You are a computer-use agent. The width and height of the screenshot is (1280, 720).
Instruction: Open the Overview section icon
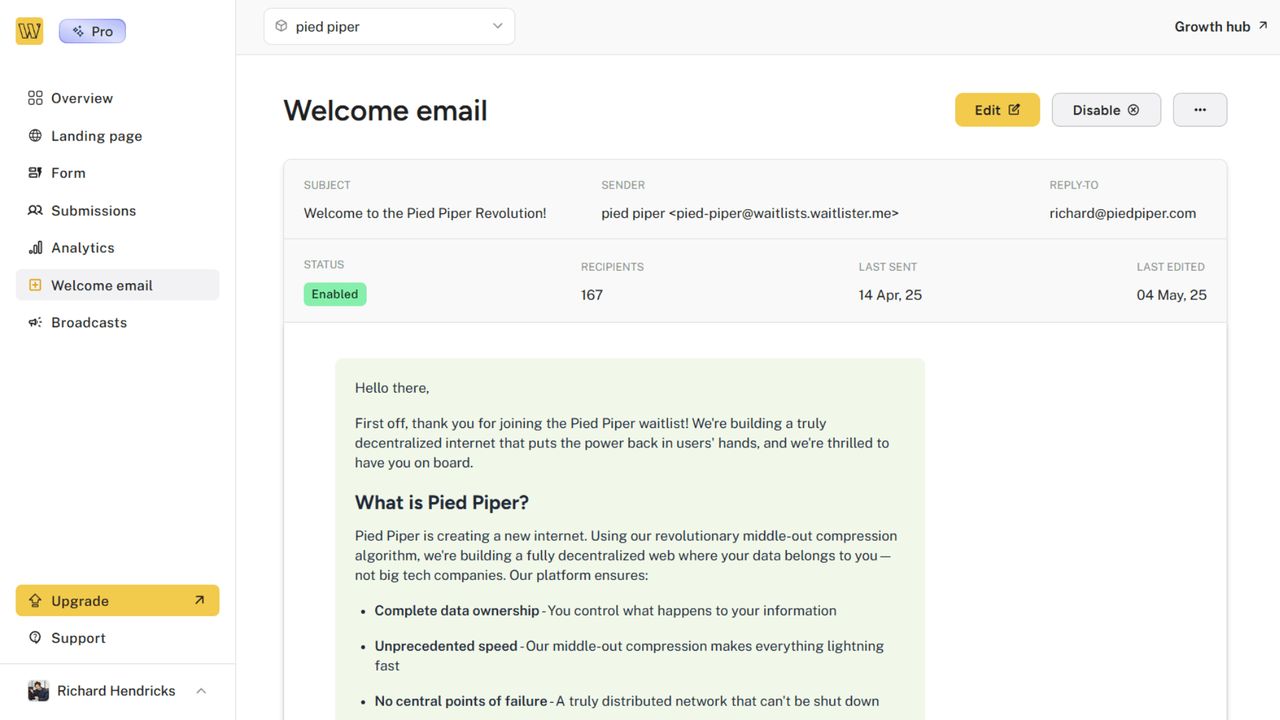pyautogui.click(x=33, y=97)
